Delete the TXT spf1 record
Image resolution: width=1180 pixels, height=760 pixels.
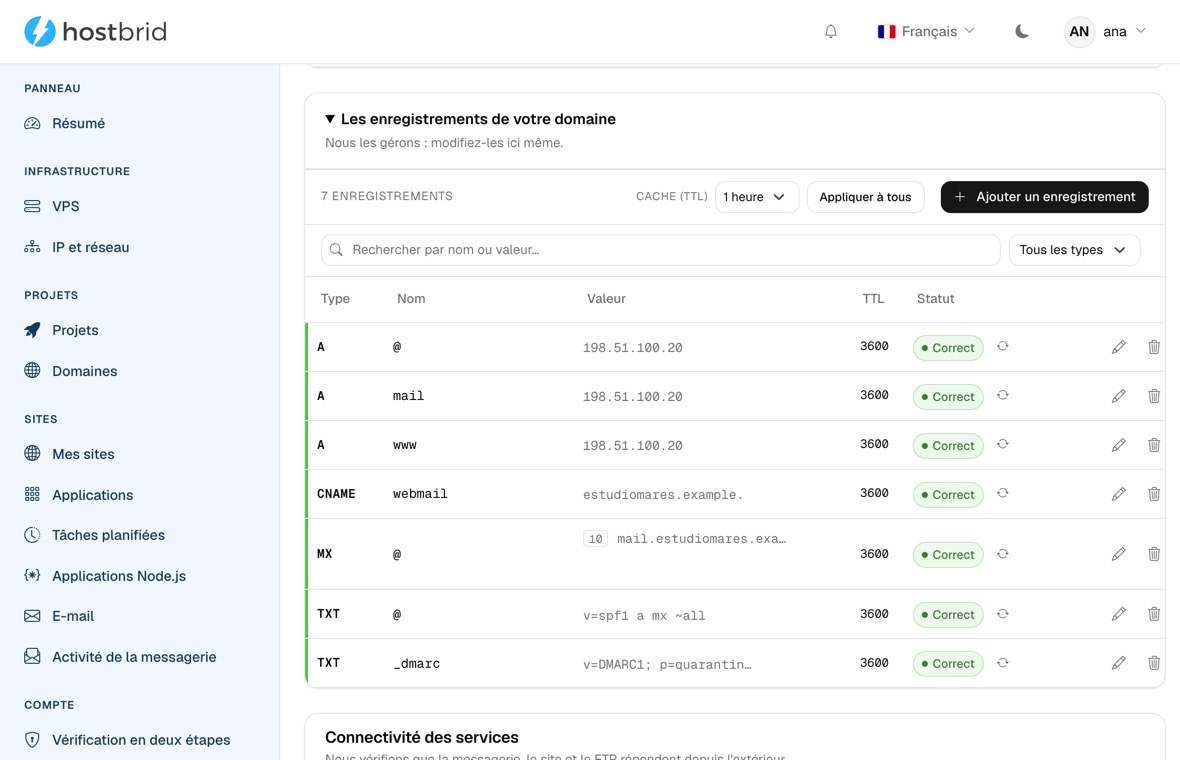click(1154, 614)
